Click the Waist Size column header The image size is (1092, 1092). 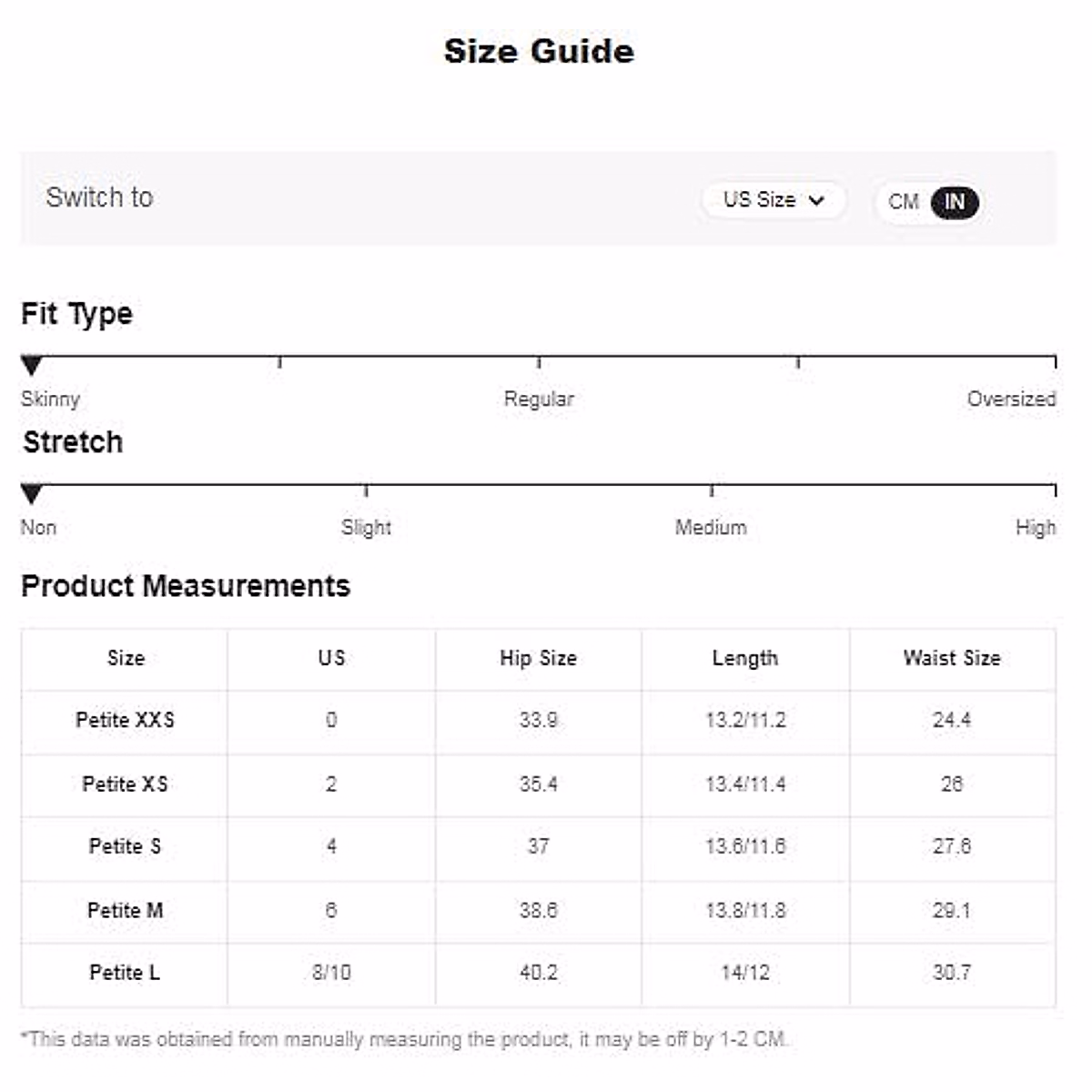pos(951,658)
